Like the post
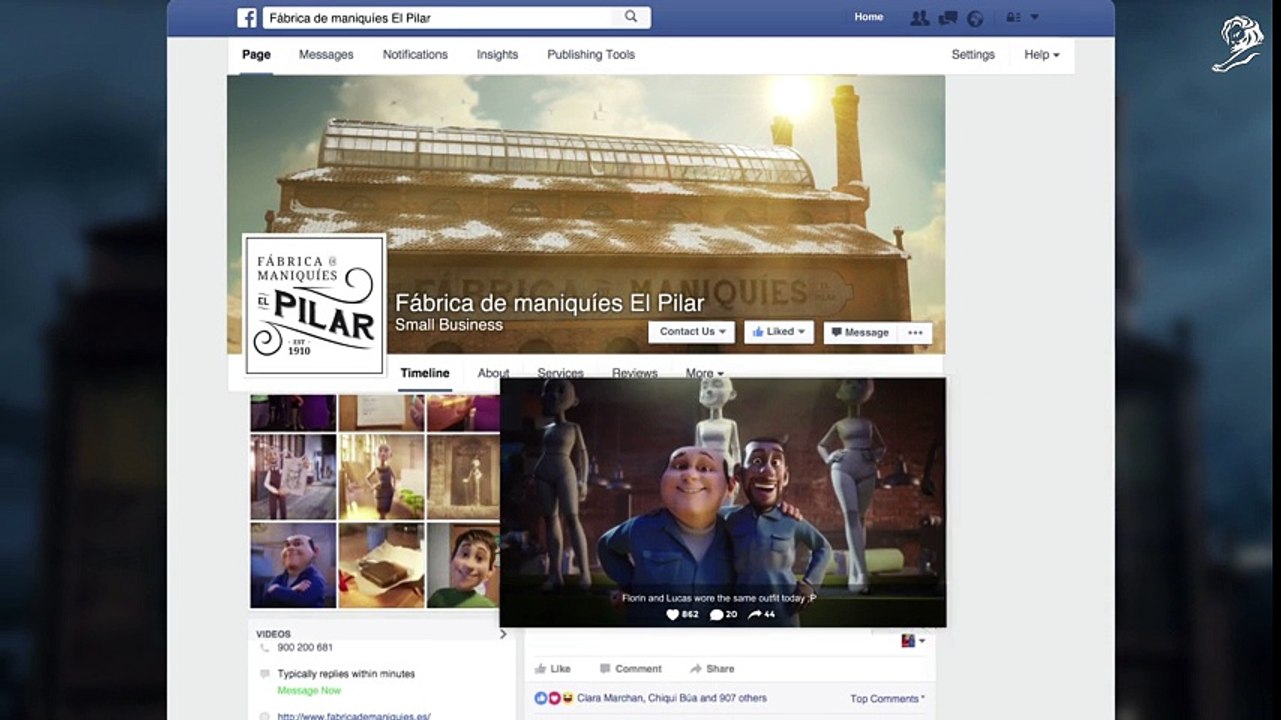The image size is (1281, 720). [x=552, y=669]
